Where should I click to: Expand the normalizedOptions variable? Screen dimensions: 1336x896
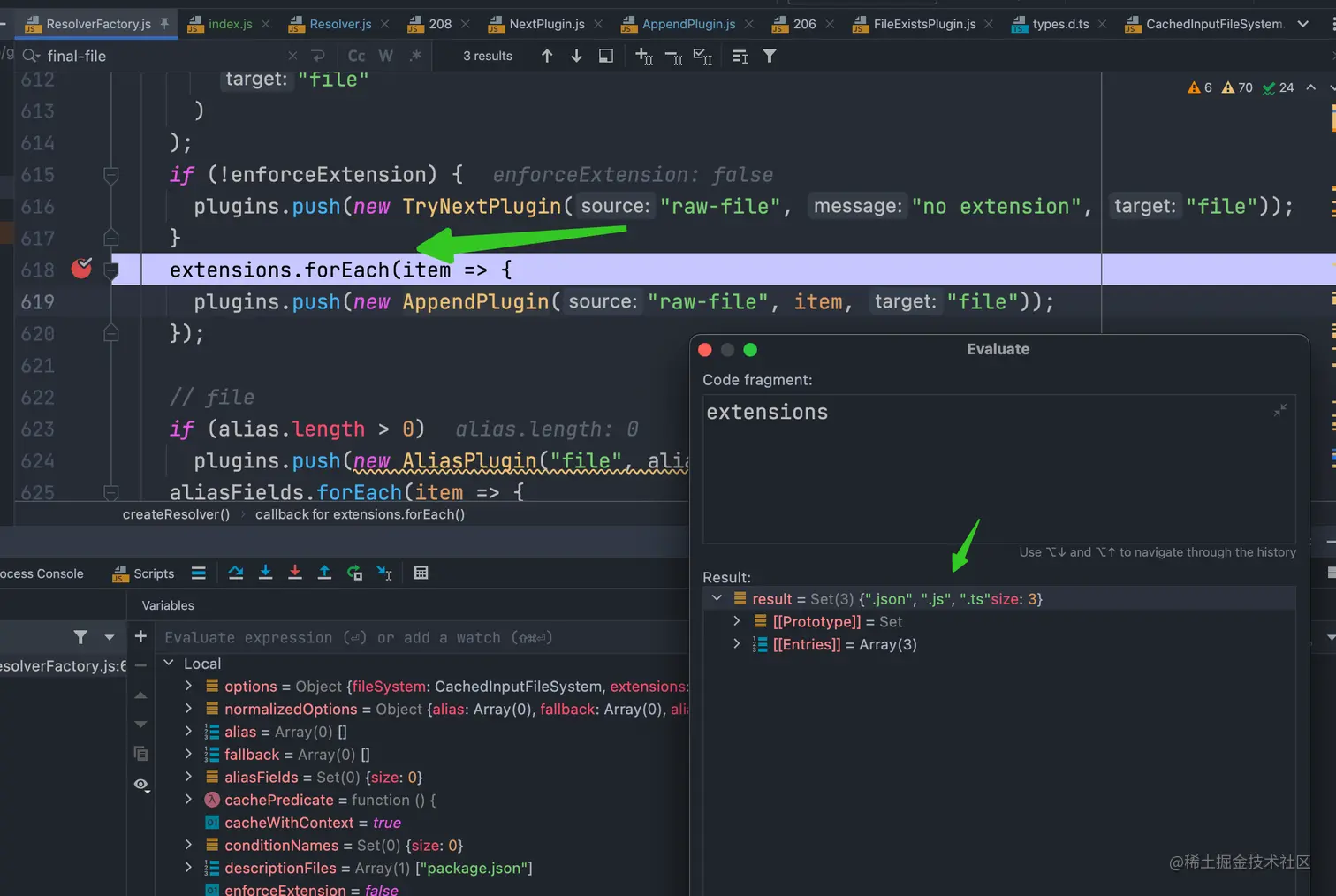[x=188, y=709]
